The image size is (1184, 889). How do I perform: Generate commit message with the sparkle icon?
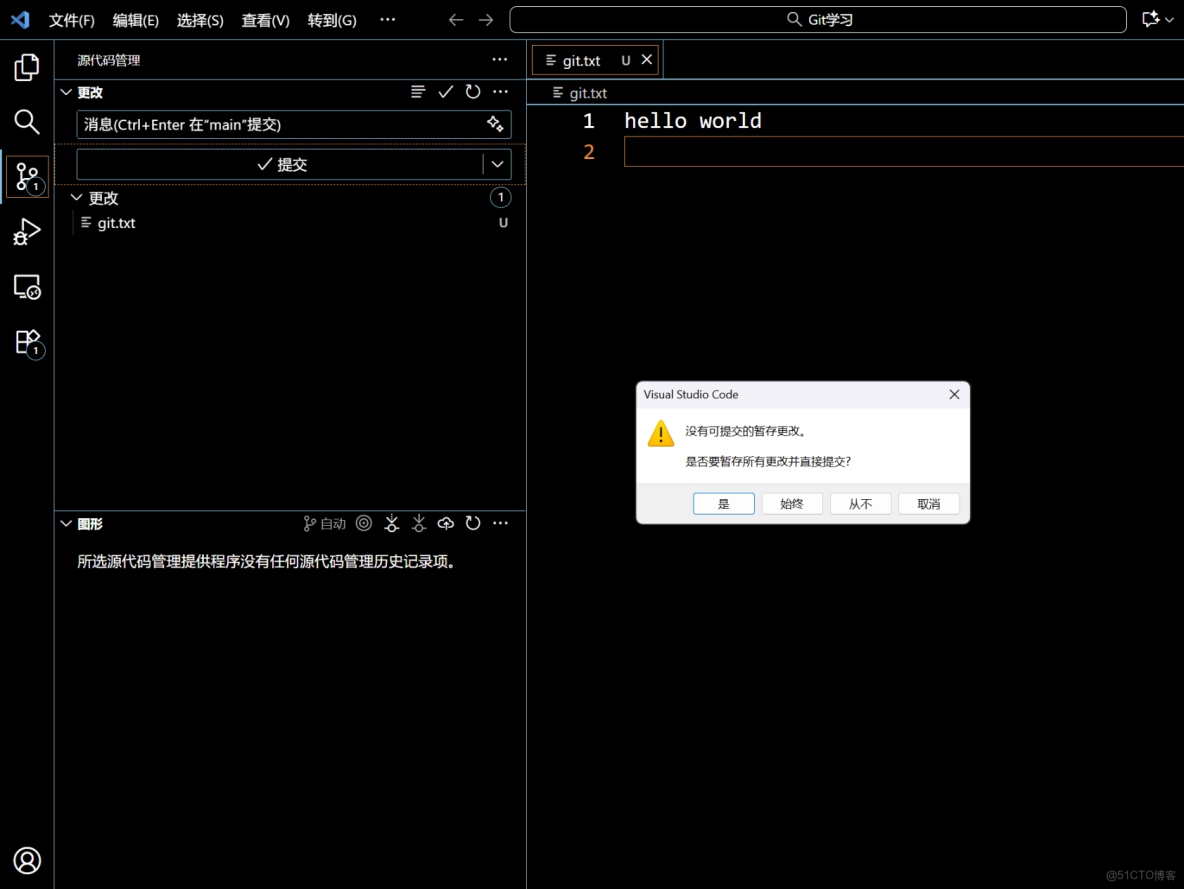[495, 124]
